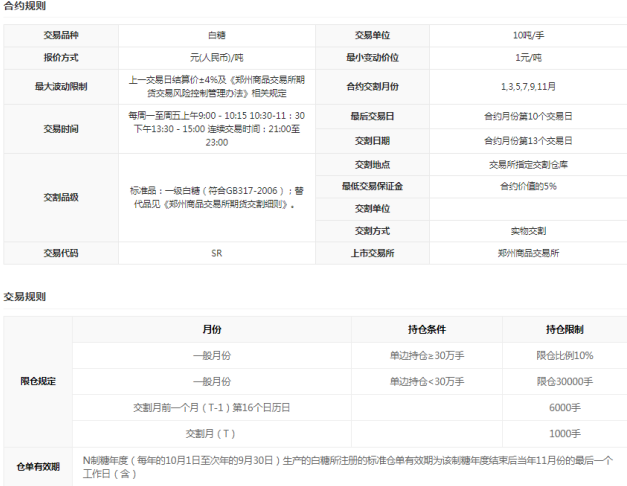Click the 交割月（T） row cell
Image resolution: width=627 pixels, height=486 pixels.
211,433
